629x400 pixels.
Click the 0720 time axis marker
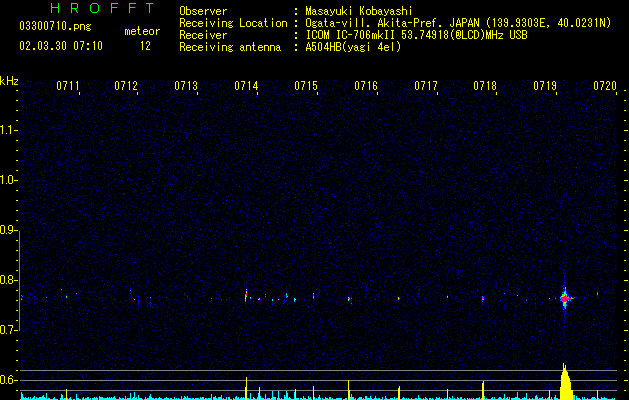click(x=605, y=86)
